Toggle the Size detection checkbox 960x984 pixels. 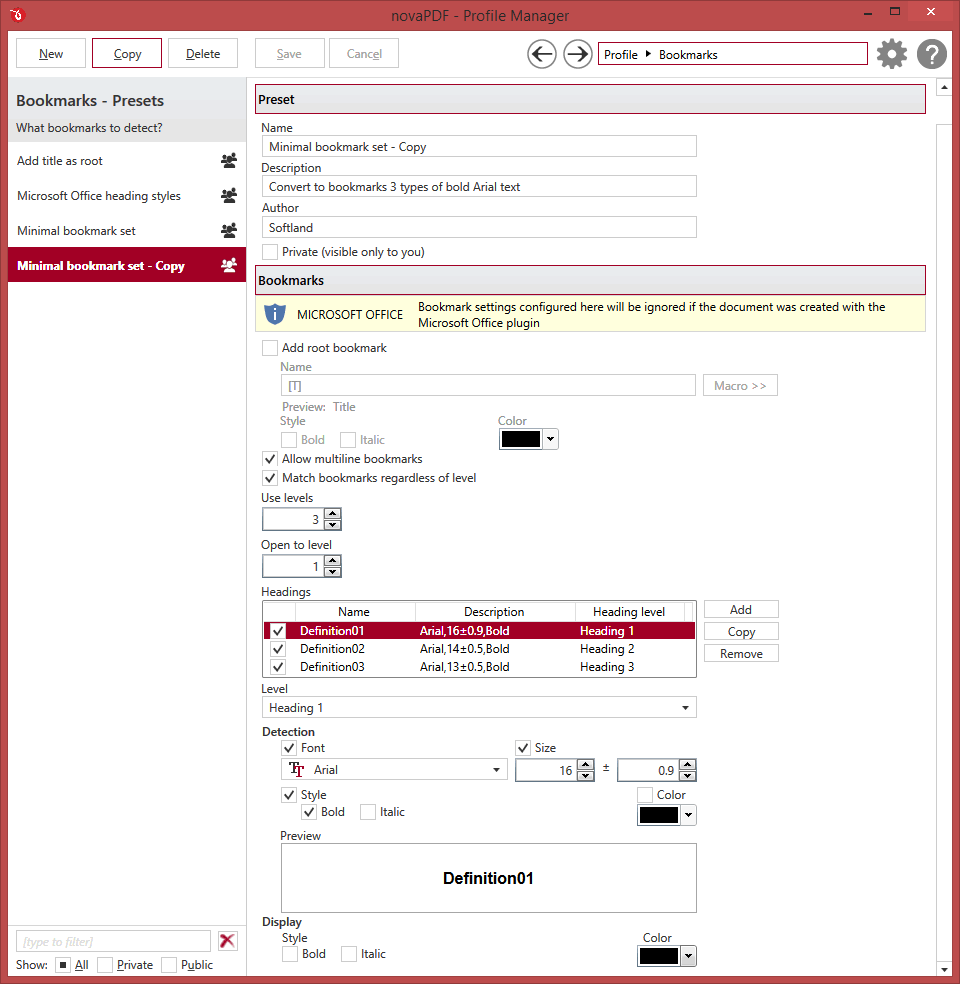[x=523, y=747]
